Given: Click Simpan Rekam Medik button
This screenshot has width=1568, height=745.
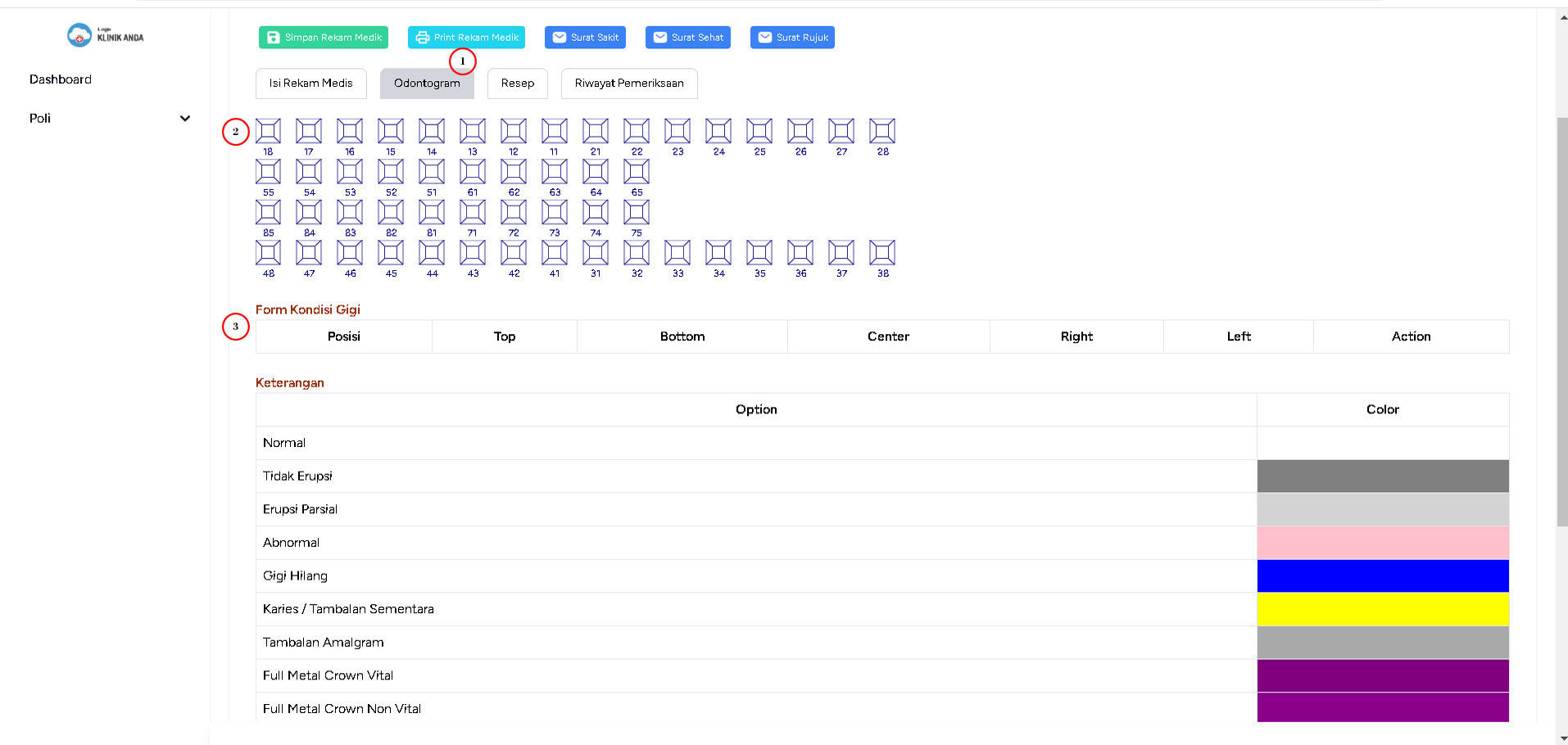Looking at the screenshot, I should coord(324,38).
